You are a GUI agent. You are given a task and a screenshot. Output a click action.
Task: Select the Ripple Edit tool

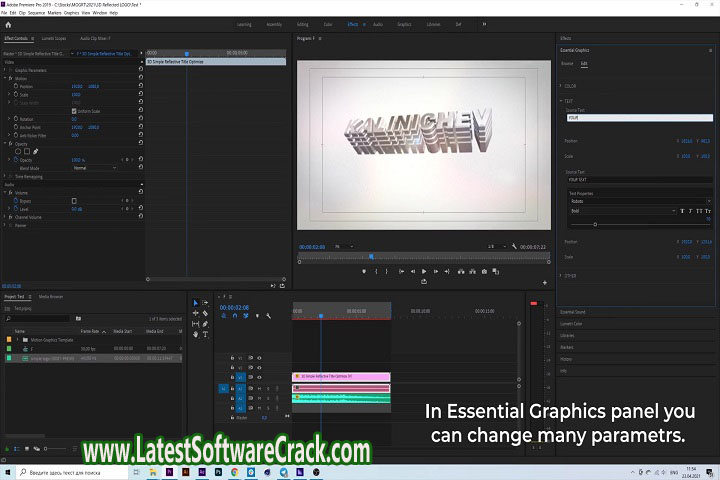(x=196, y=313)
